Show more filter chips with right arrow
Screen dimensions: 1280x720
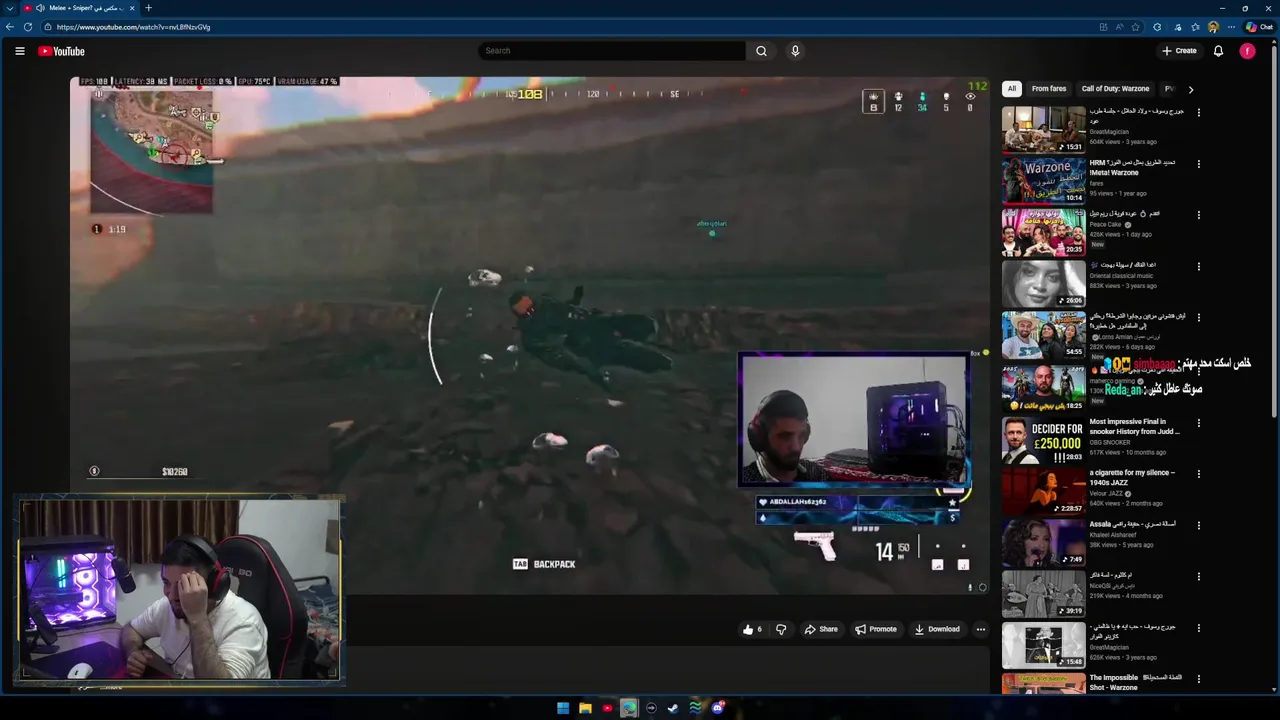click(1190, 89)
